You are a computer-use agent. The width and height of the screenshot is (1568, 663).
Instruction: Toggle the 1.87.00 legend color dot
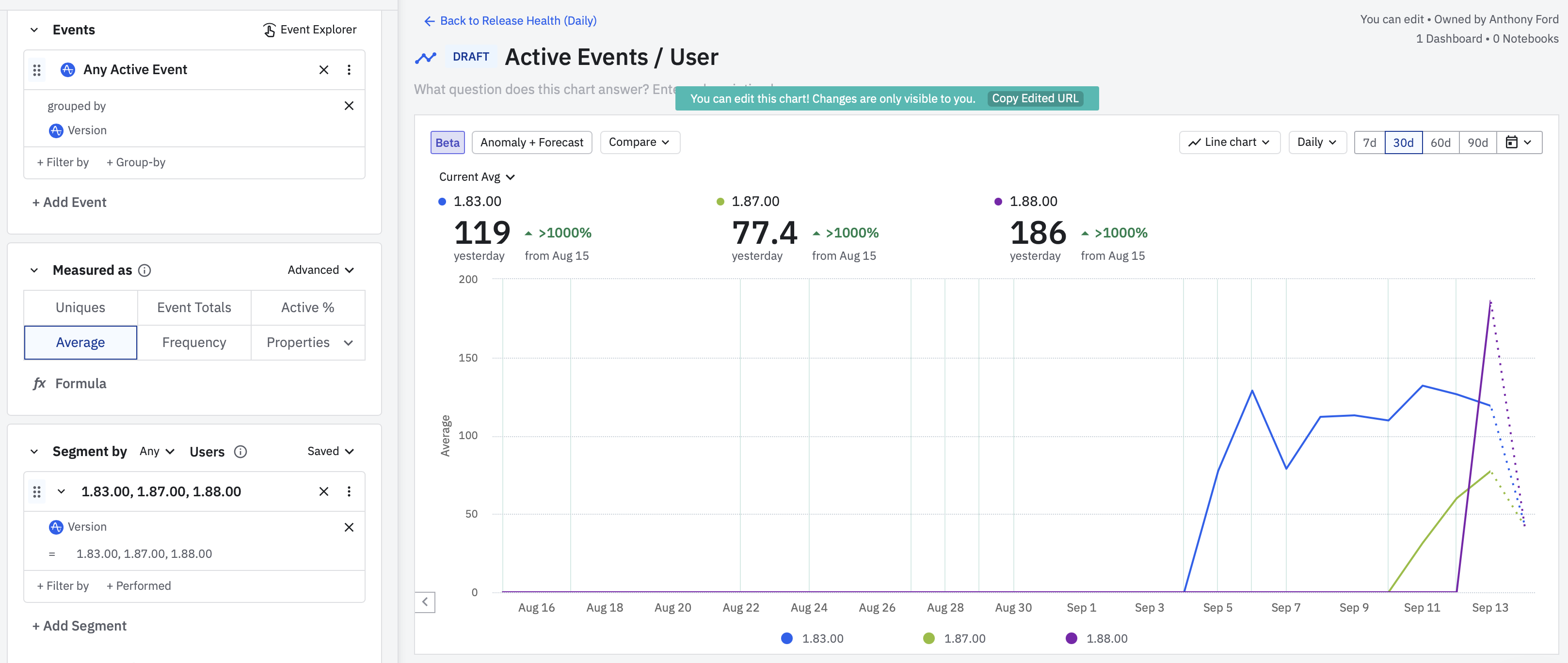tap(928, 638)
